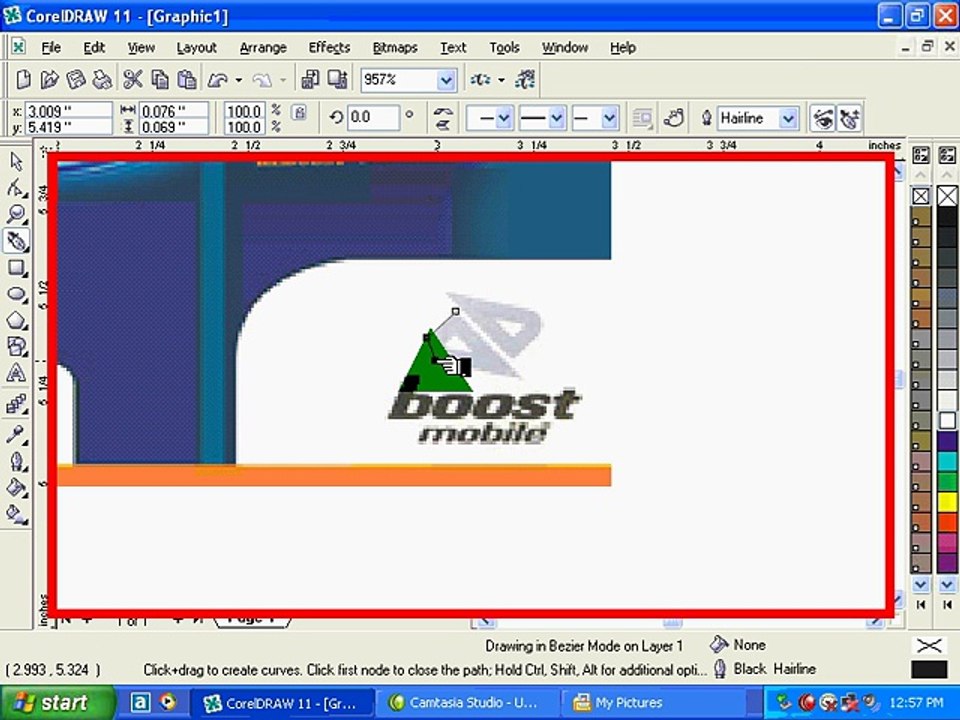This screenshot has width=960, height=720.
Task: Cut selection using scissors icon
Action: point(132,79)
